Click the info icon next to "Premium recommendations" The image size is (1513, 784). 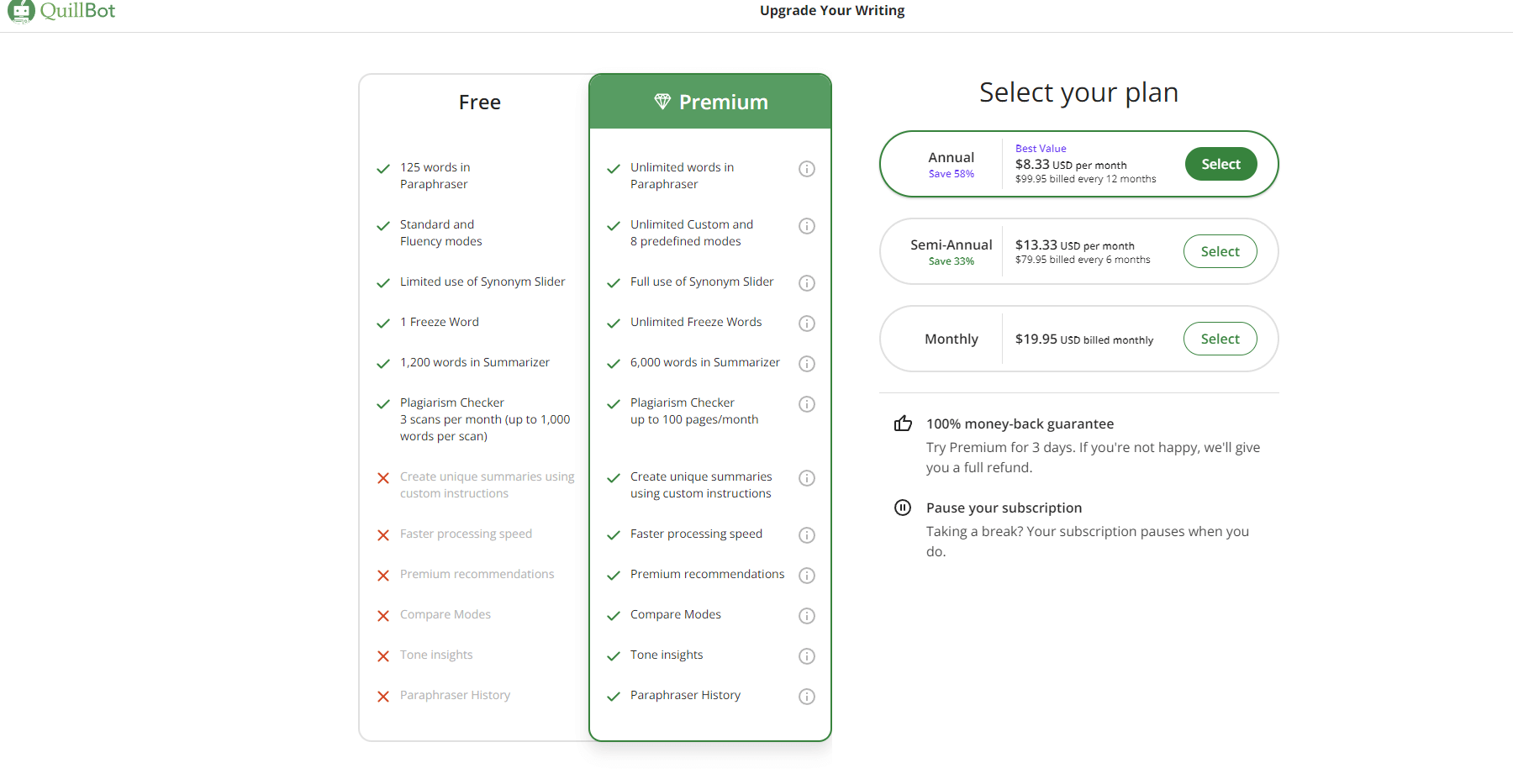[x=806, y=576]
